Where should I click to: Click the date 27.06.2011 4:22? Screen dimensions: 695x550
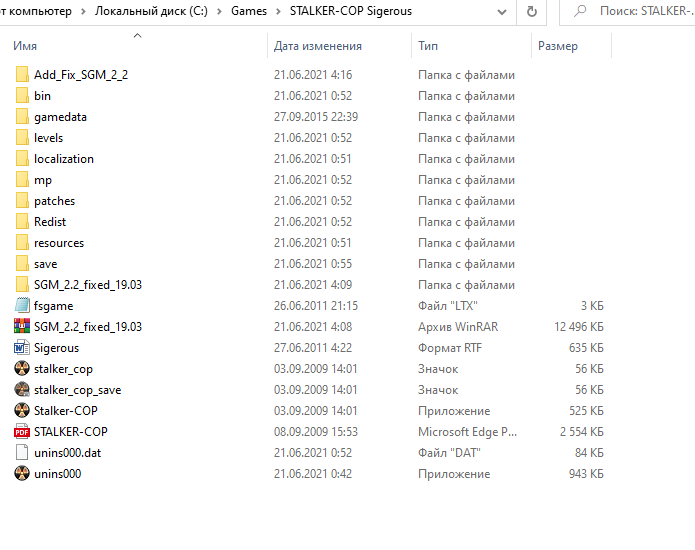click(x=313, y=347)
